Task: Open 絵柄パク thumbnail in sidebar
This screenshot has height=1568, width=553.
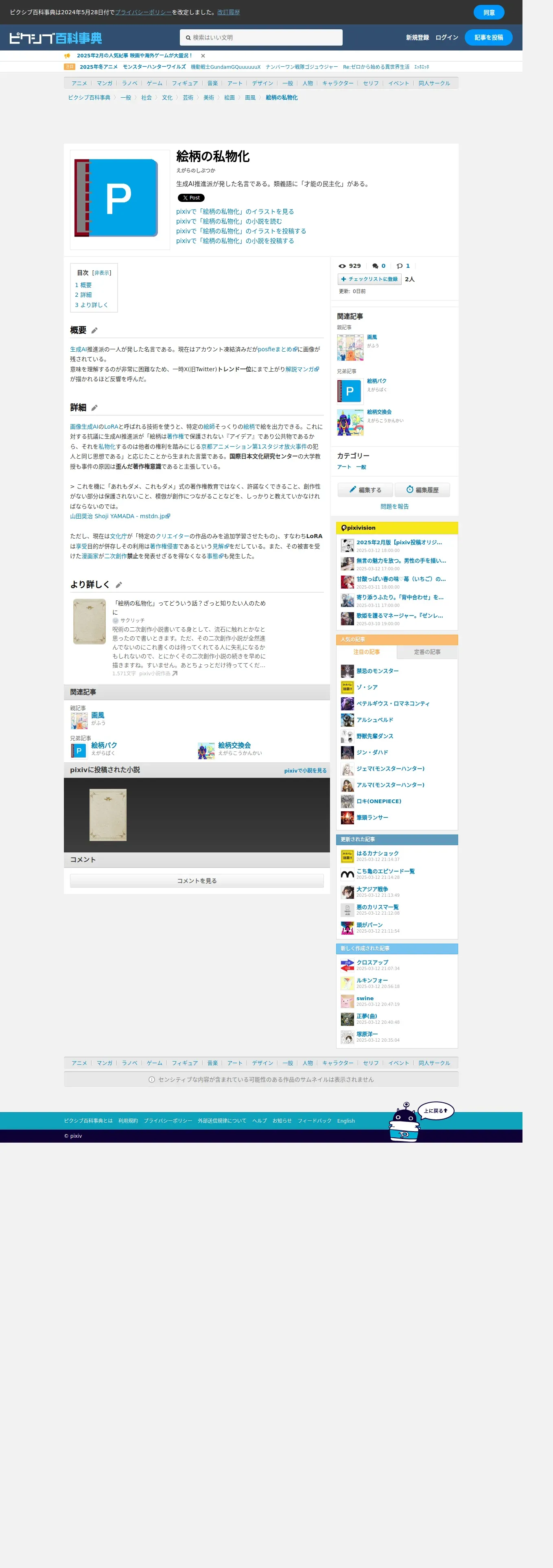Action: point(350,392)
